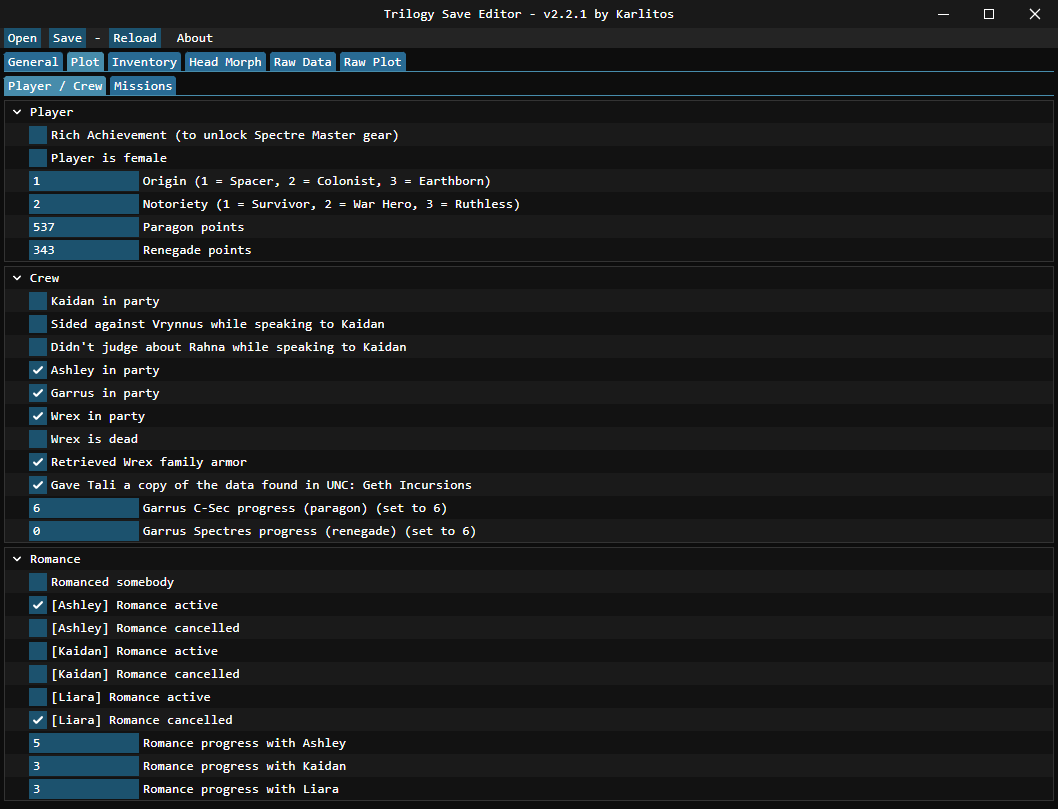Image resolution: width=1058 pixels, height=809 pixels.
Task: Edit Romance progress with Ashley field
Action: (84, 743)
